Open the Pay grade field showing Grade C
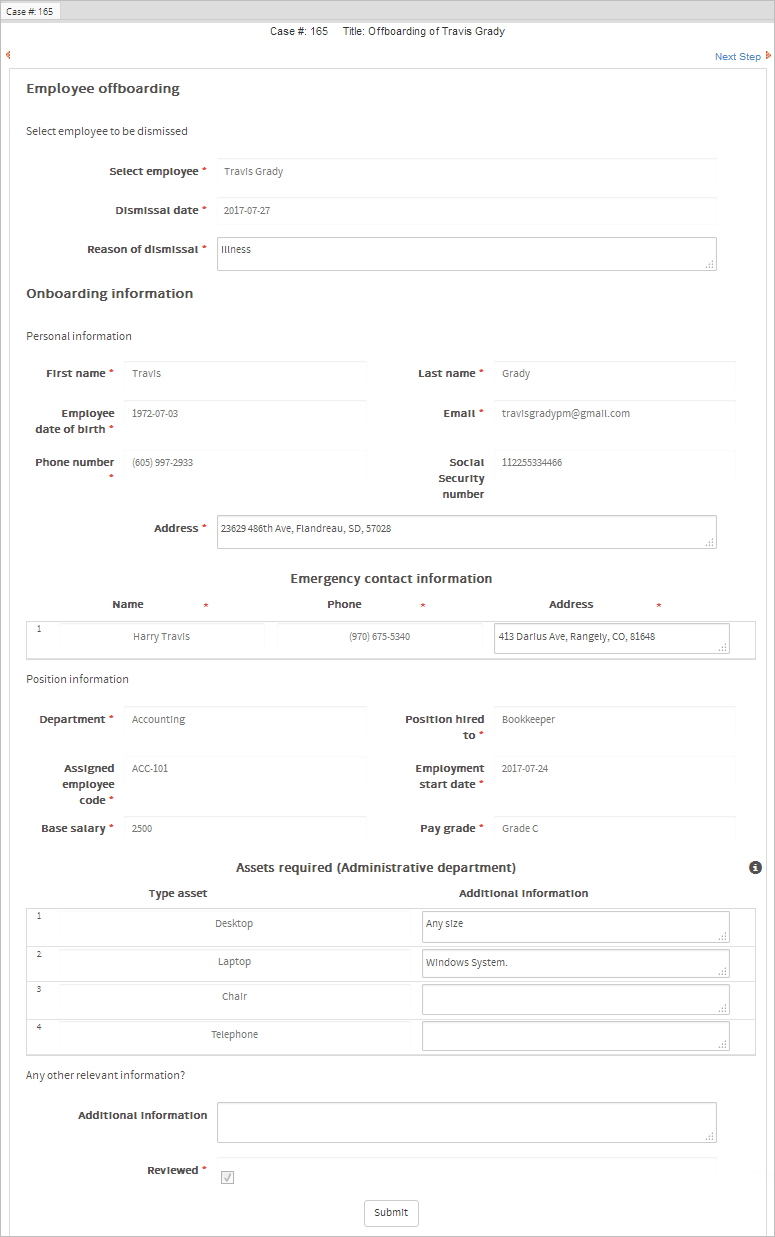 point(615,829)
